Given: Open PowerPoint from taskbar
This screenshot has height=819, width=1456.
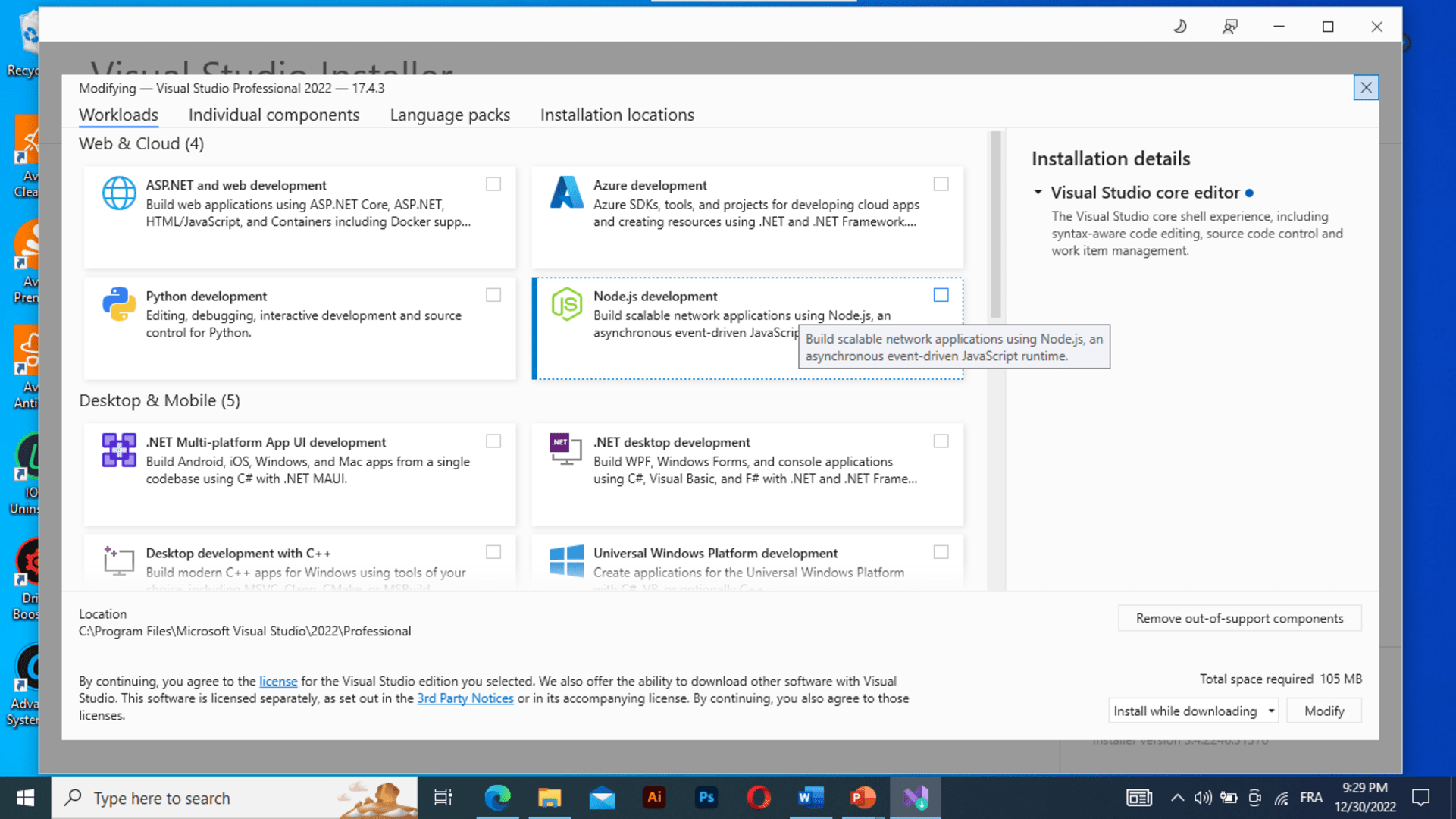Looking at the screenshot, I should [863, 798].
